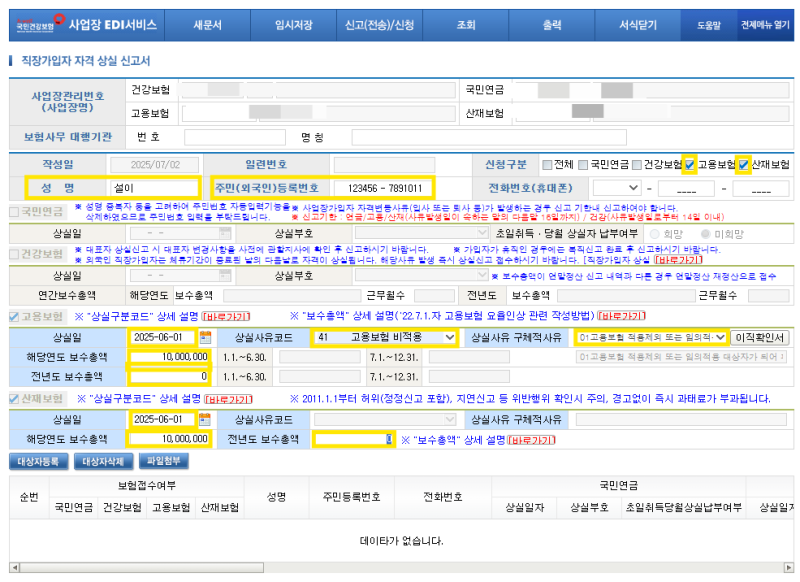Open the 새문서 menu
800x582 pixels.
(208, 24)
